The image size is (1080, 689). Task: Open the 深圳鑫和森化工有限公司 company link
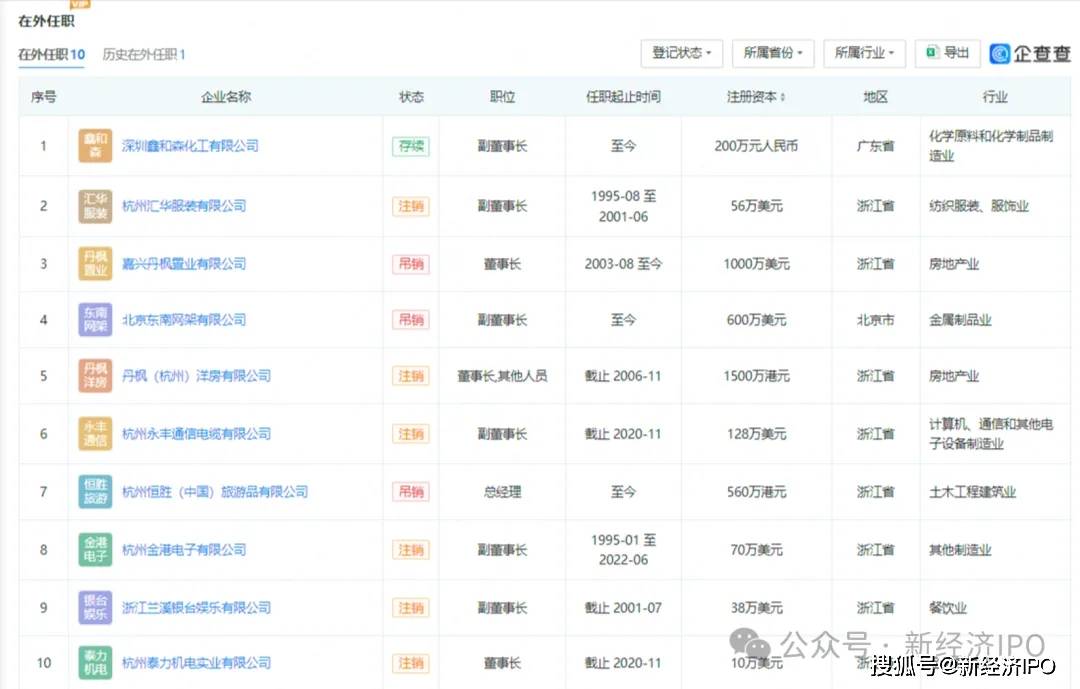[x=190, y=146]
